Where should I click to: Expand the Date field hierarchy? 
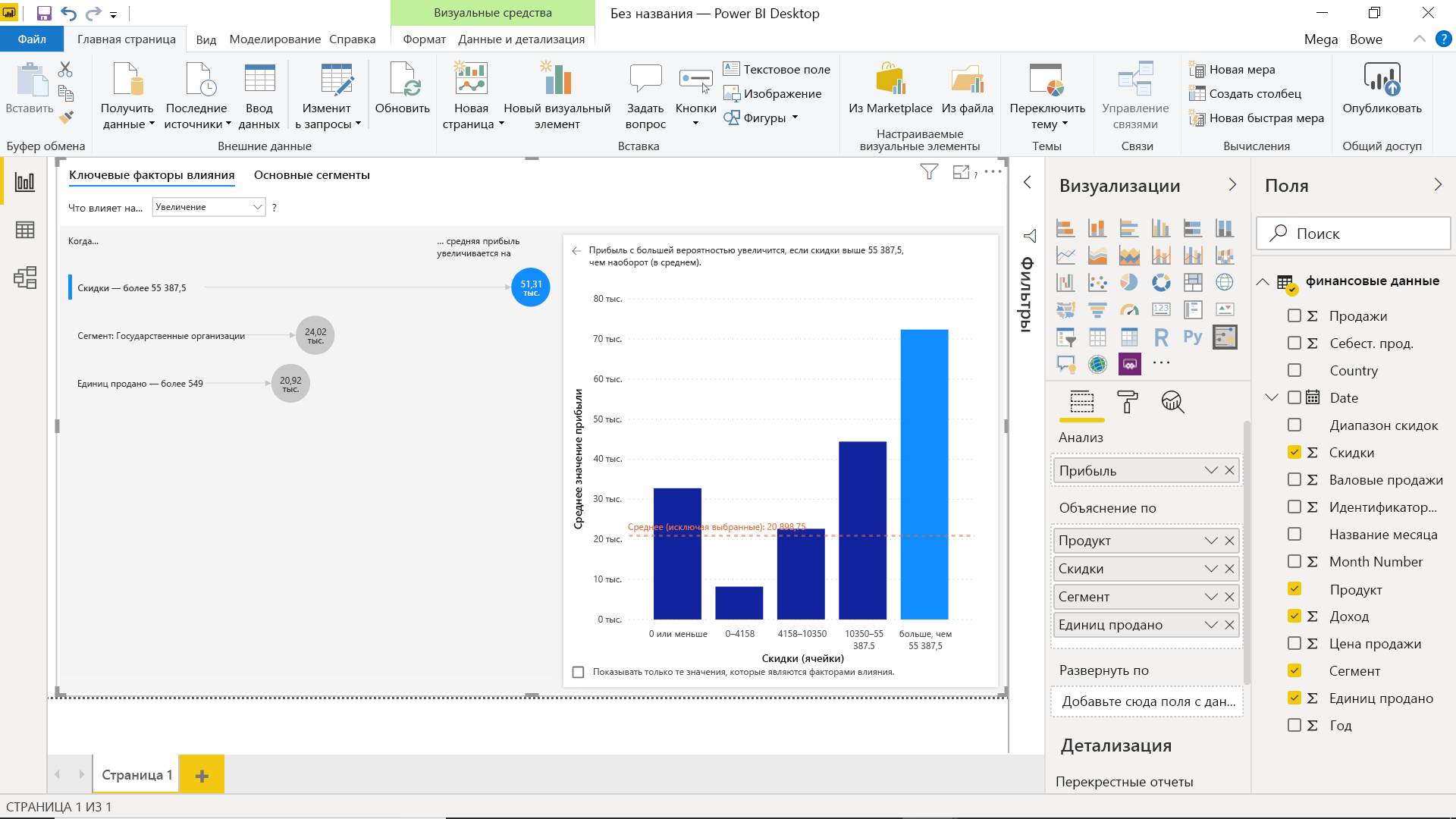[x=1272, y=397]
